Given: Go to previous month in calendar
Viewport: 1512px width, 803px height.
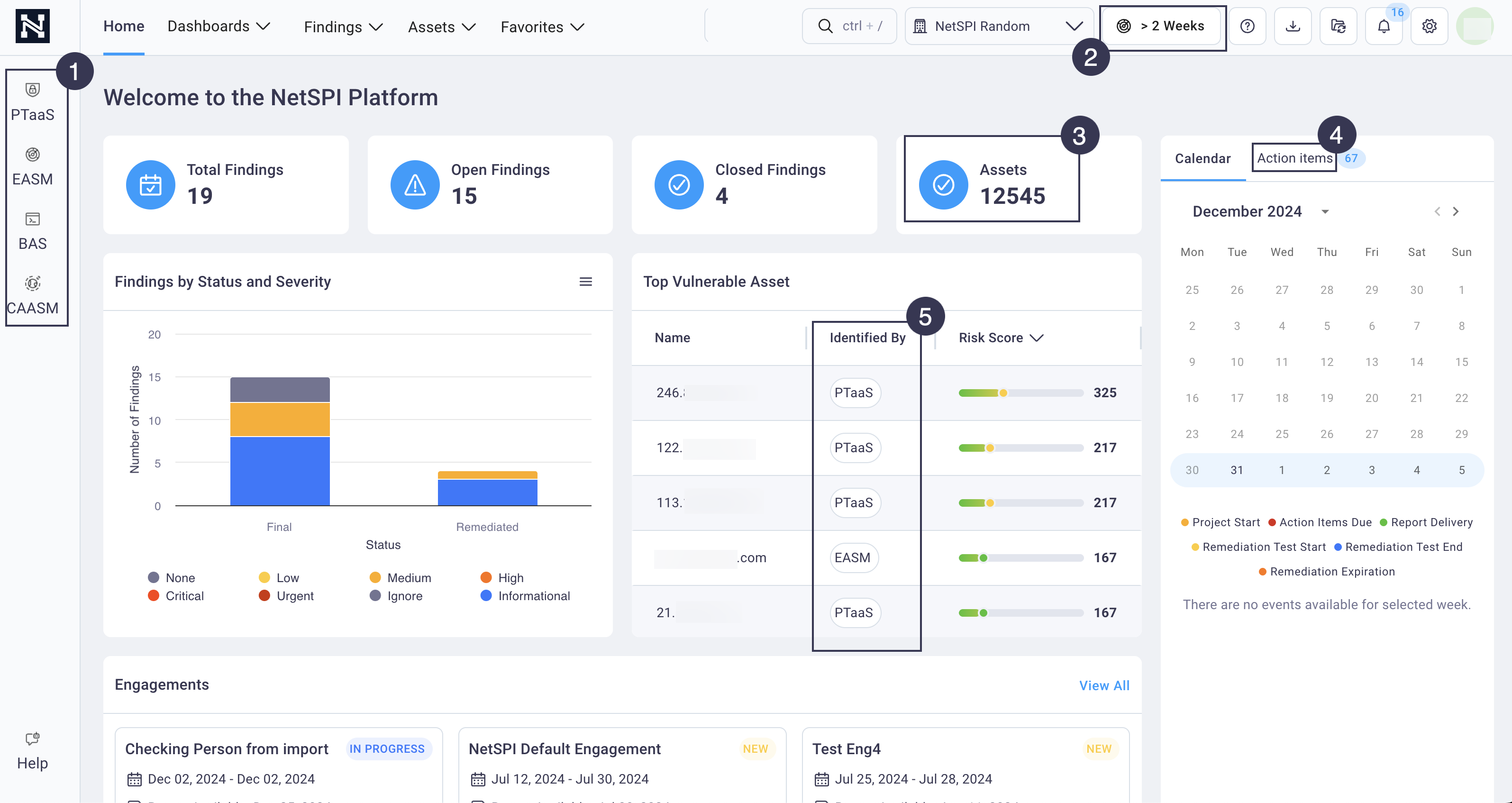Looking at the screenshot, I should (1437, 211).
